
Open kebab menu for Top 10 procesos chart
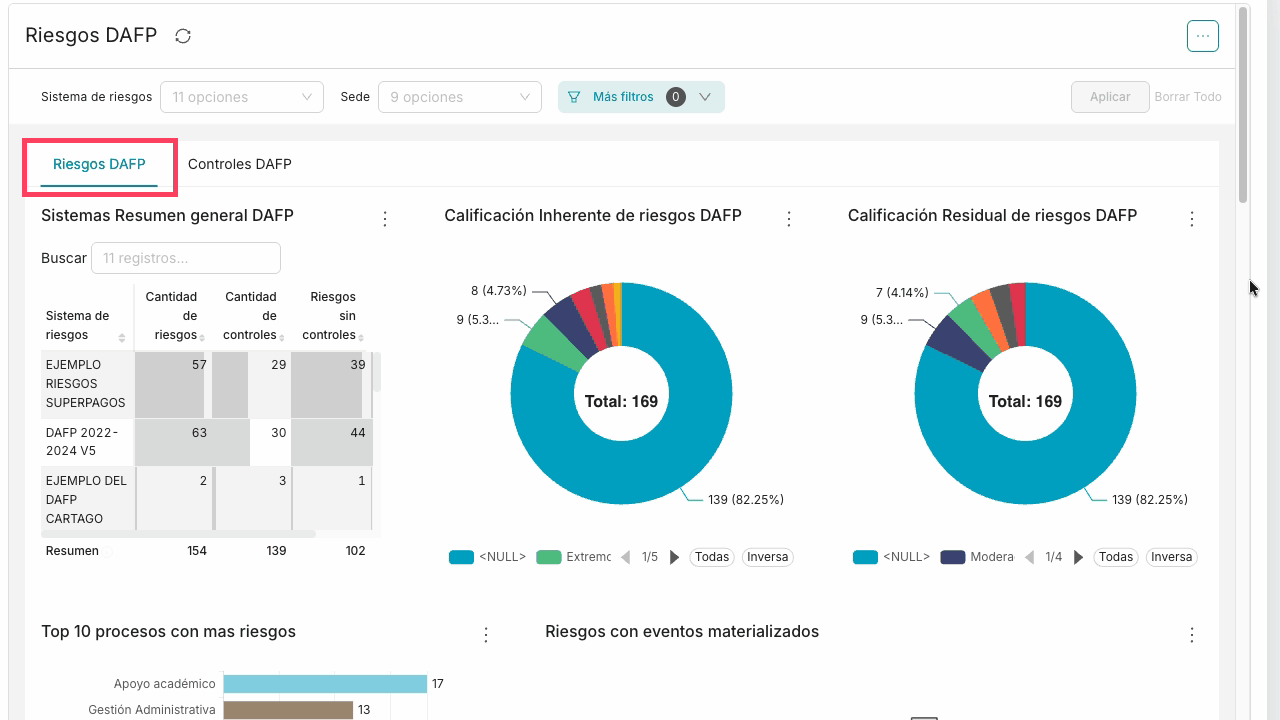pyautogui.click(x=486, y=634)
